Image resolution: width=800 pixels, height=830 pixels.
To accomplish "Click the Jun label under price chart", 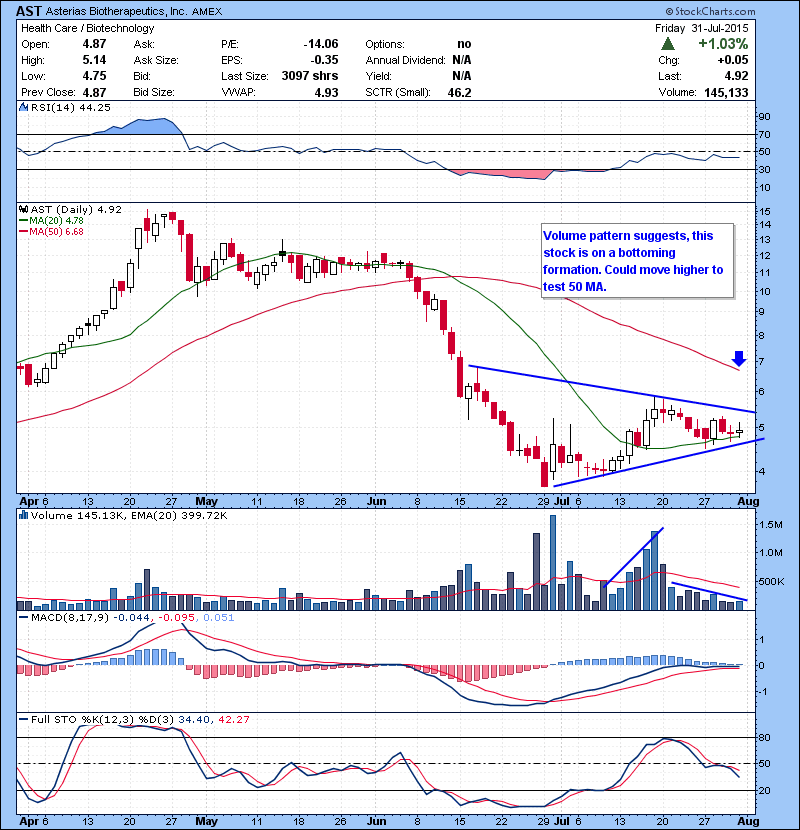I will 376,501.
